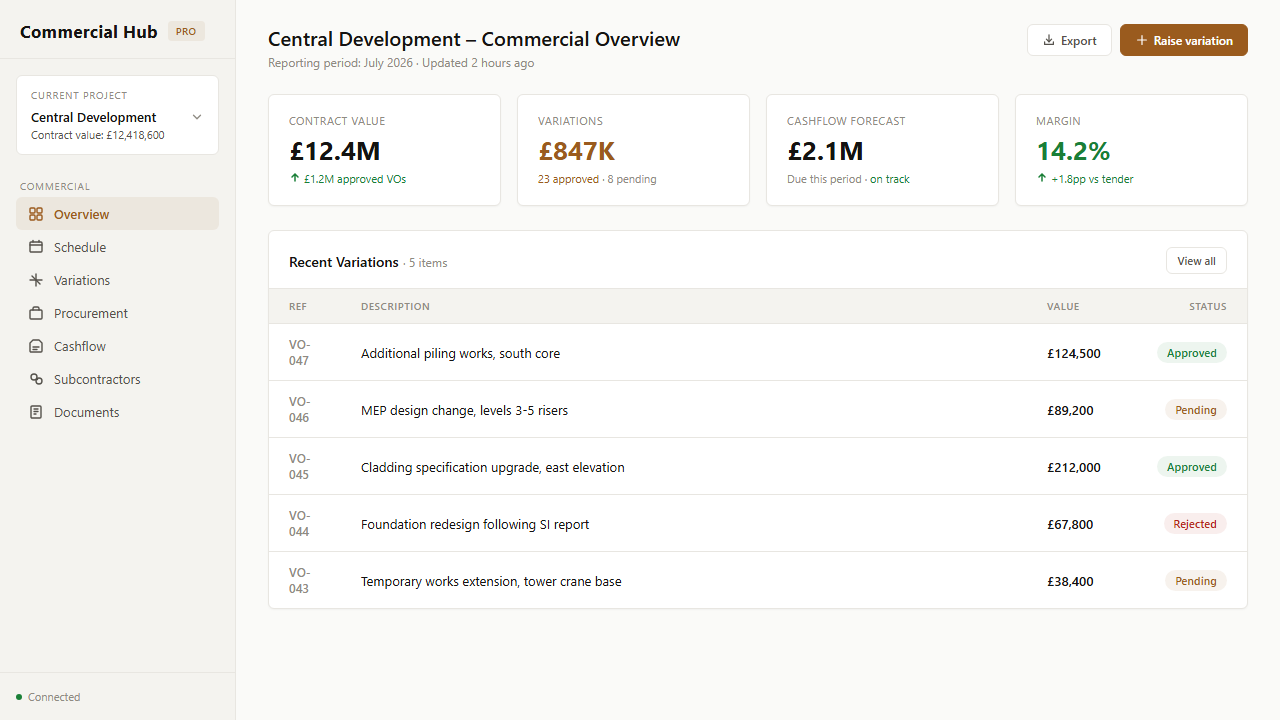Open the Documents section
The width and height of the screenshot is (1280, 720).
coord(117,412)
